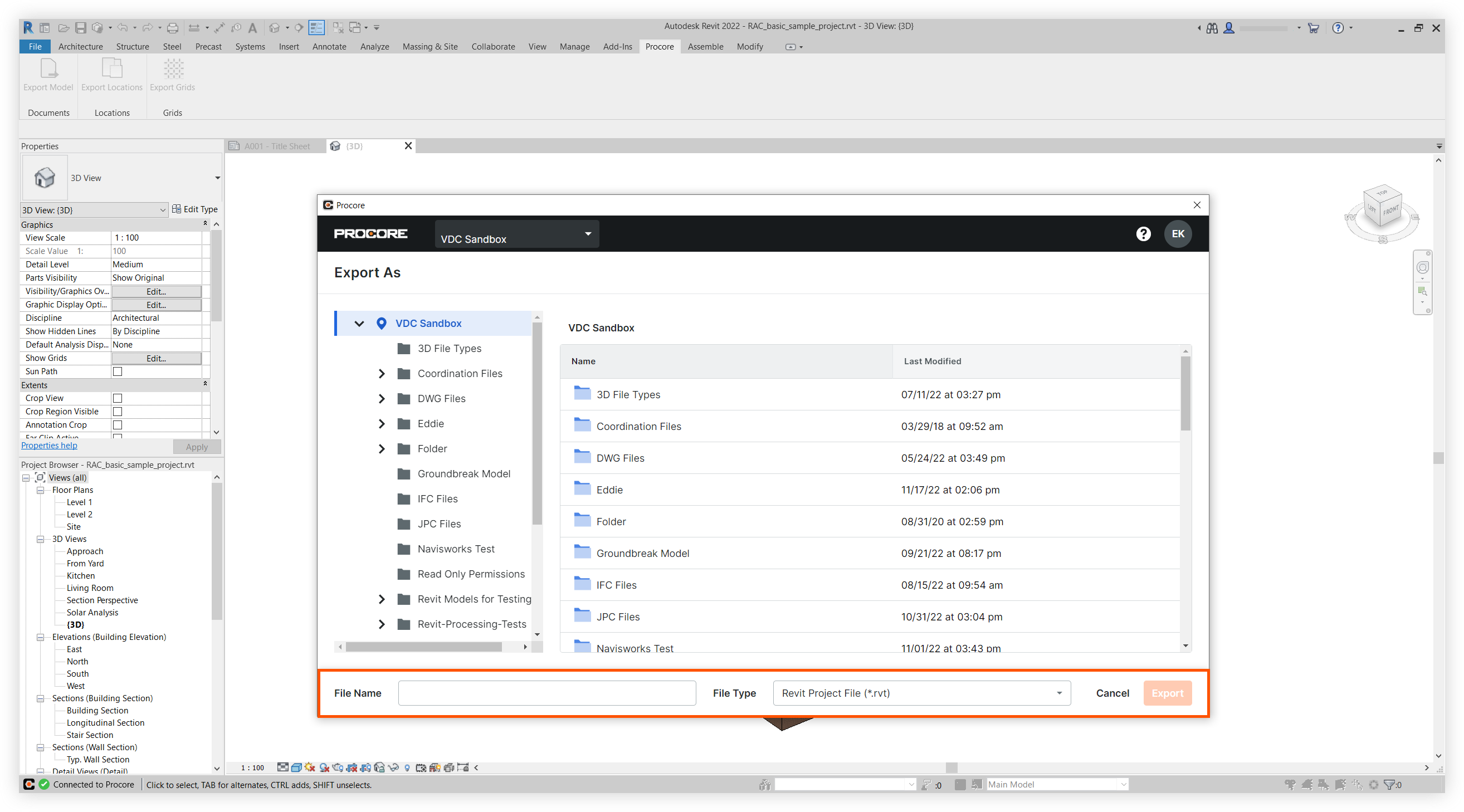This screenshot has width=1464, height=812.
Task: Click the selection filter funnel icon in status bar
Action: click(1389, 784)
